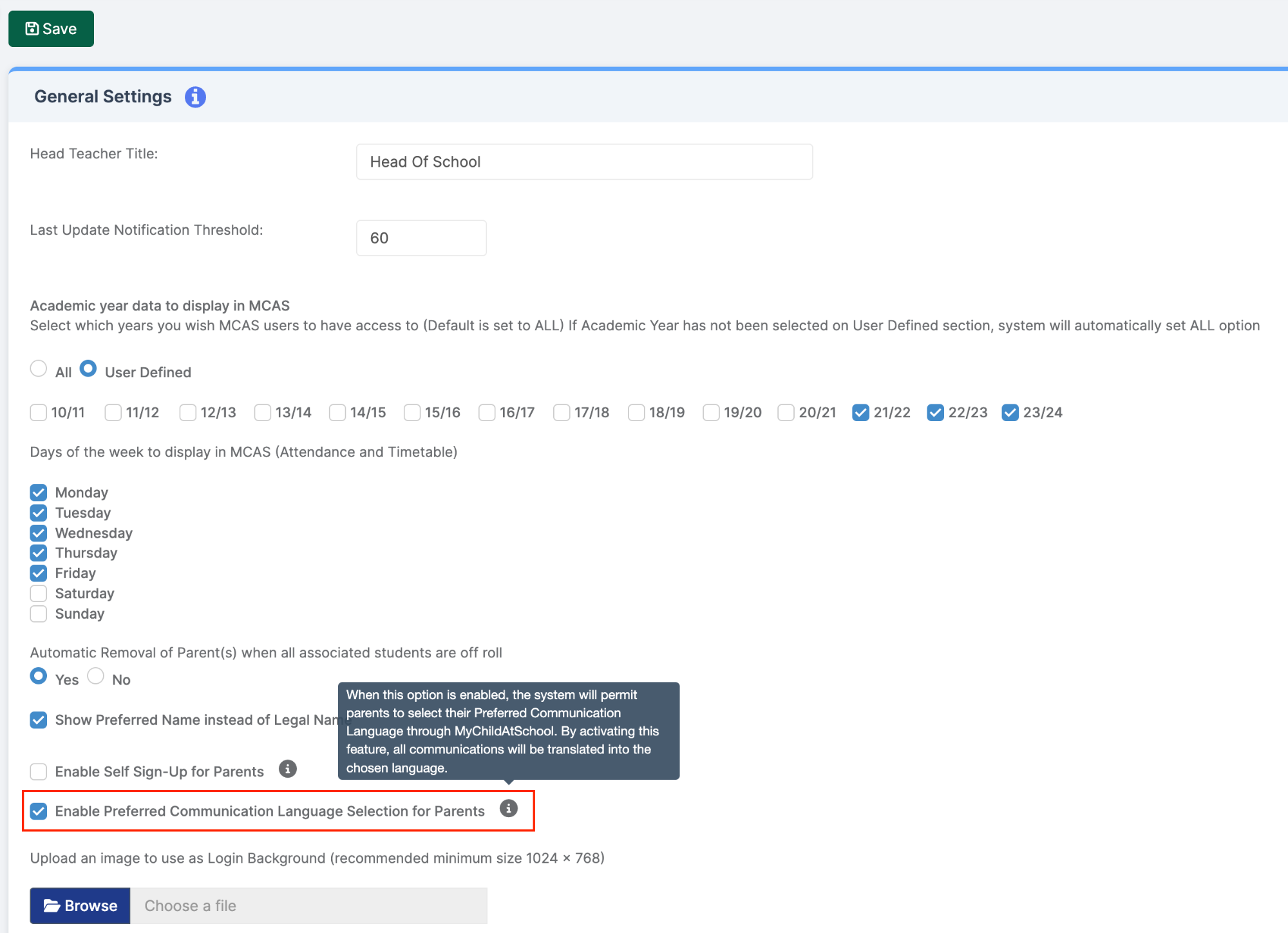Select the User Defined radio option
The height and width of the screenshot is (933, 1288).
(x=88, y=369)
